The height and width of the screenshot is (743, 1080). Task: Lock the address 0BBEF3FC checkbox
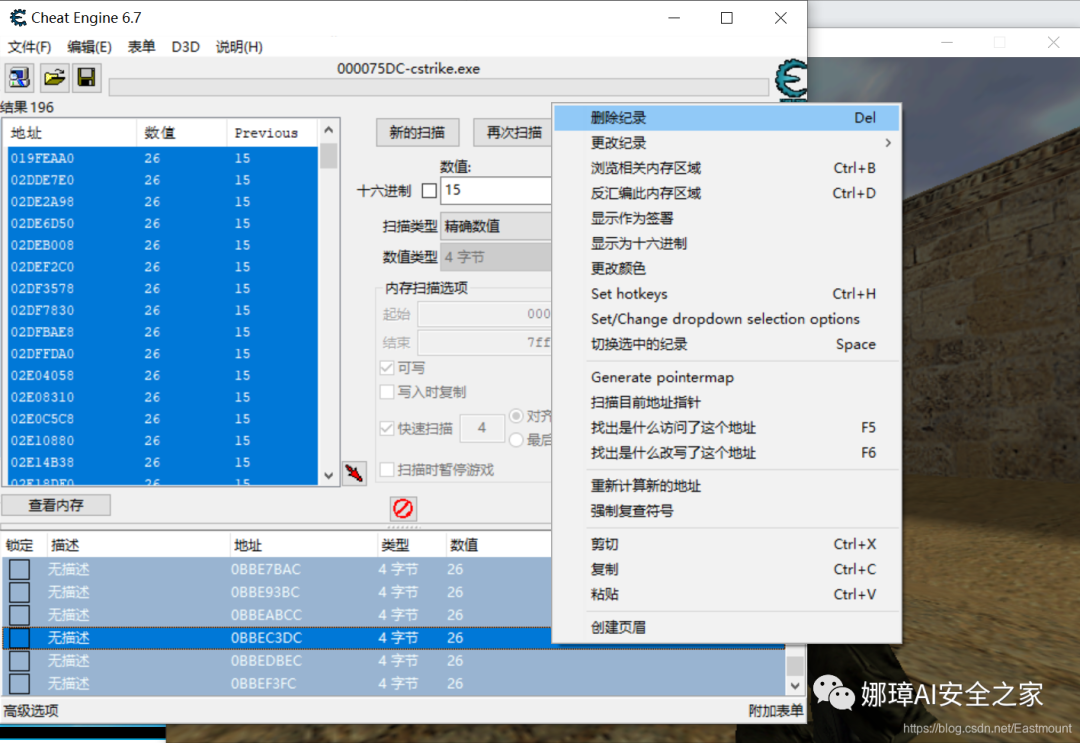(19, 683)
